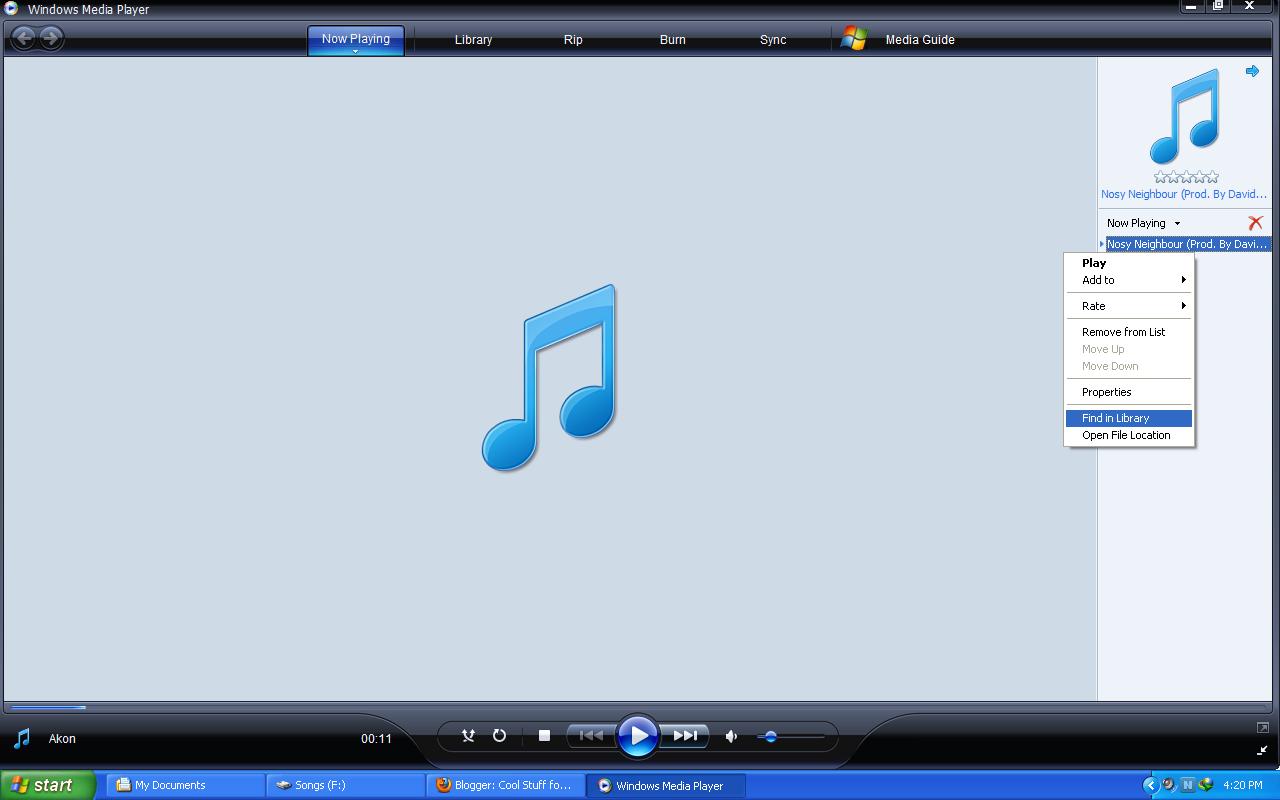Click the blue arrow to hide list pane
The image size is (1280, 800).
click(1252, 71)
